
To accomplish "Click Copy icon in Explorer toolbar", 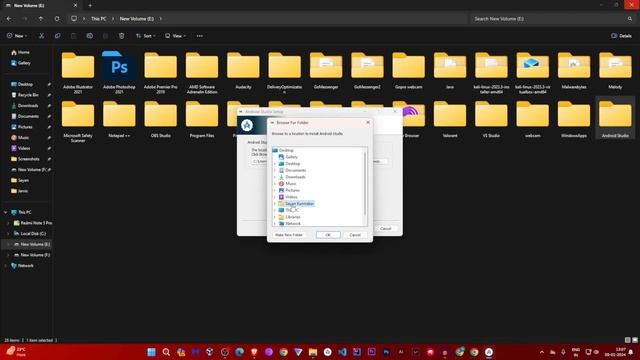I will point(58,36).
